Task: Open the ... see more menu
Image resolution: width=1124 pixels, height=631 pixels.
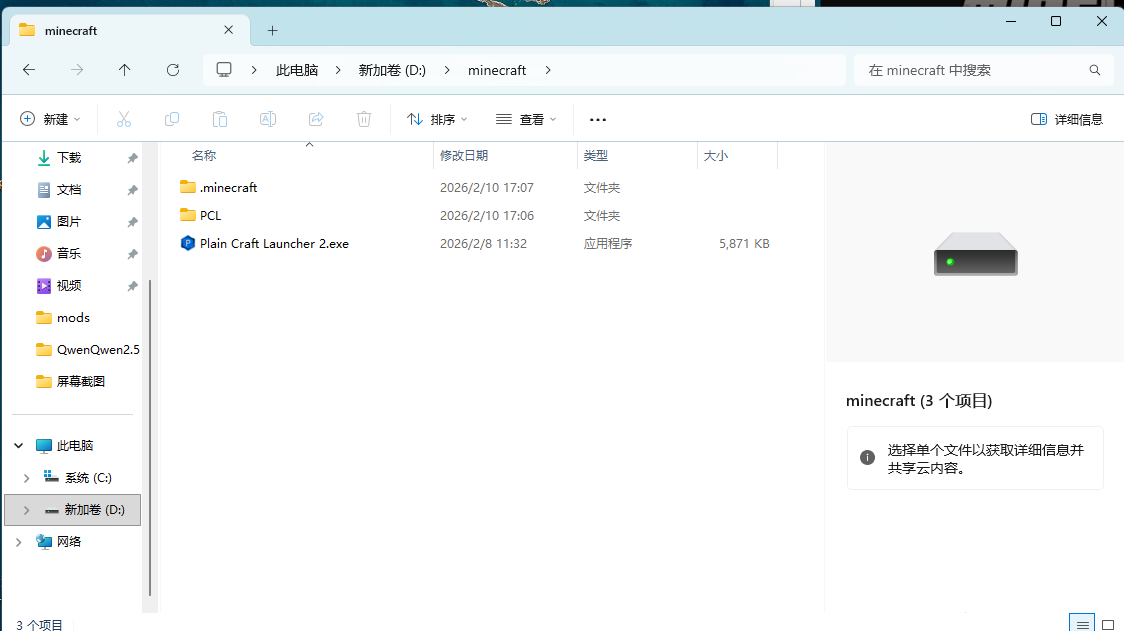Action: pos(597,119)
